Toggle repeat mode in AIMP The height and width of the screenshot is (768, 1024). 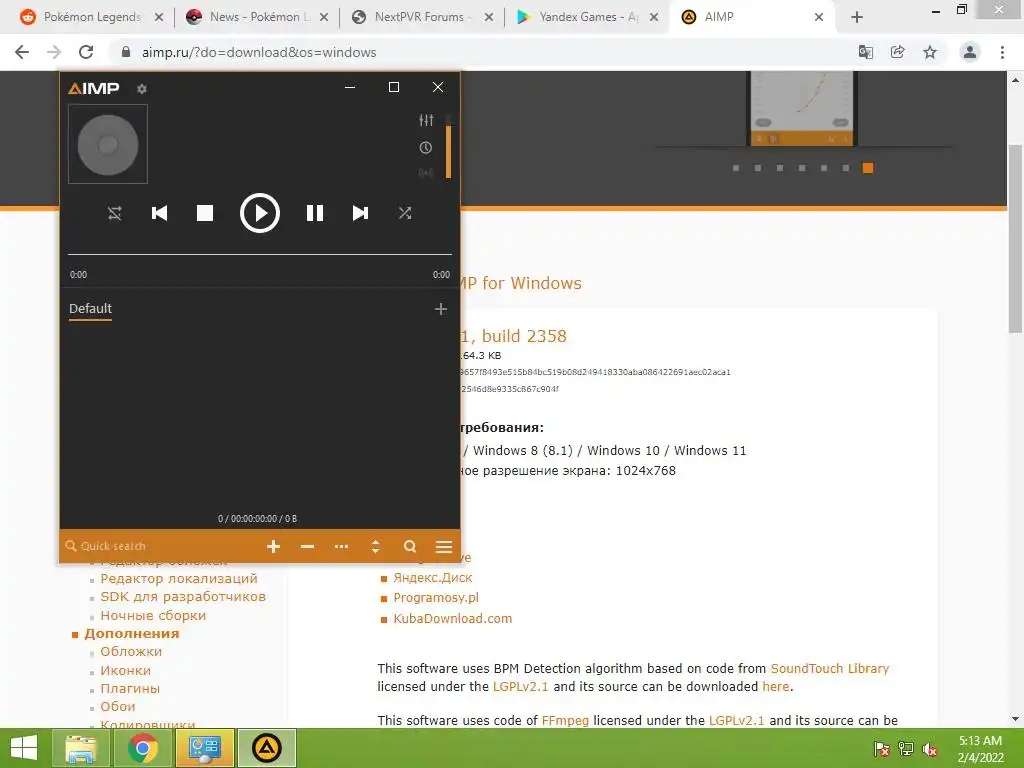tap(115, 213)
